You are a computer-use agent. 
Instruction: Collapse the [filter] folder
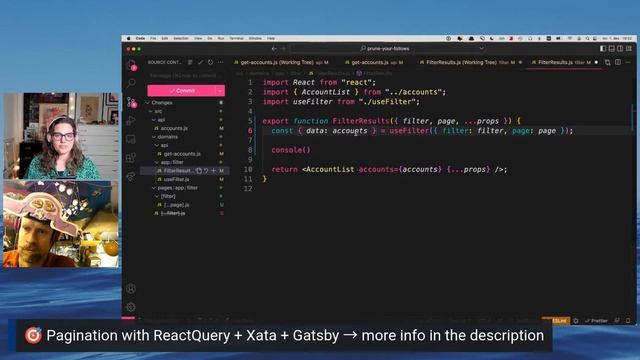157,197
